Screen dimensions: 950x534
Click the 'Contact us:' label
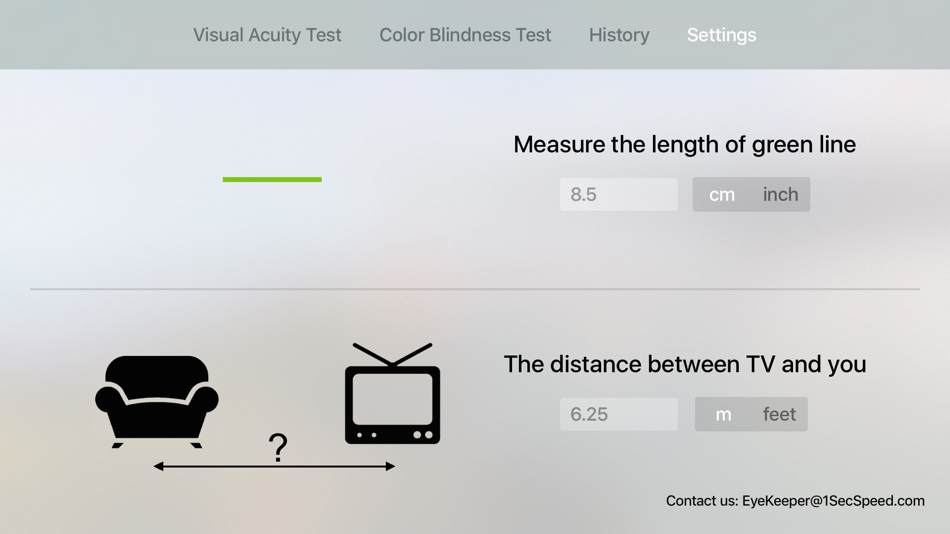pyautogui.click(x=702, y=501)
